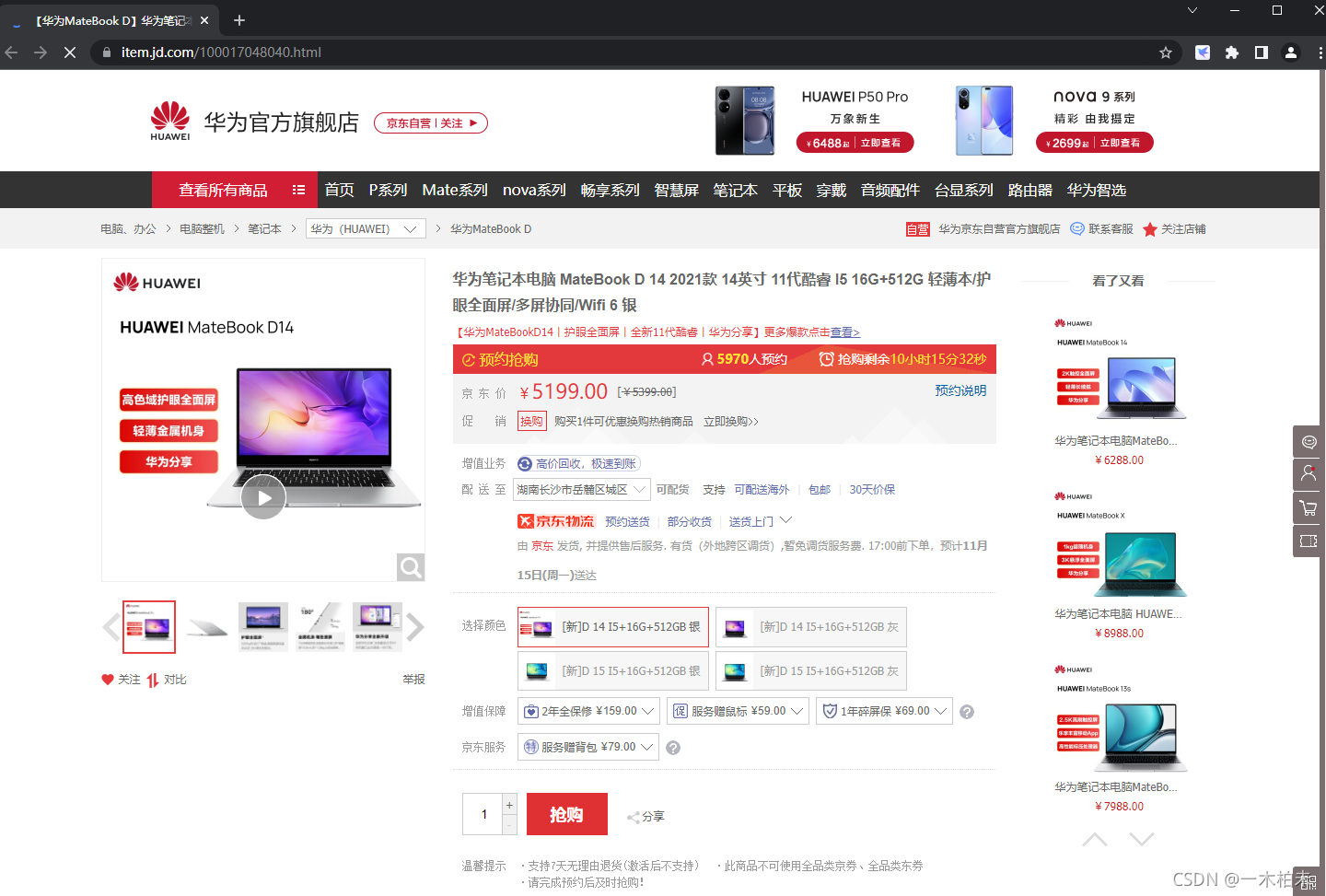This screenshot has width=1326, height=896.
Task: Click the magnifier zoom icon on product image
Action: 411,567
